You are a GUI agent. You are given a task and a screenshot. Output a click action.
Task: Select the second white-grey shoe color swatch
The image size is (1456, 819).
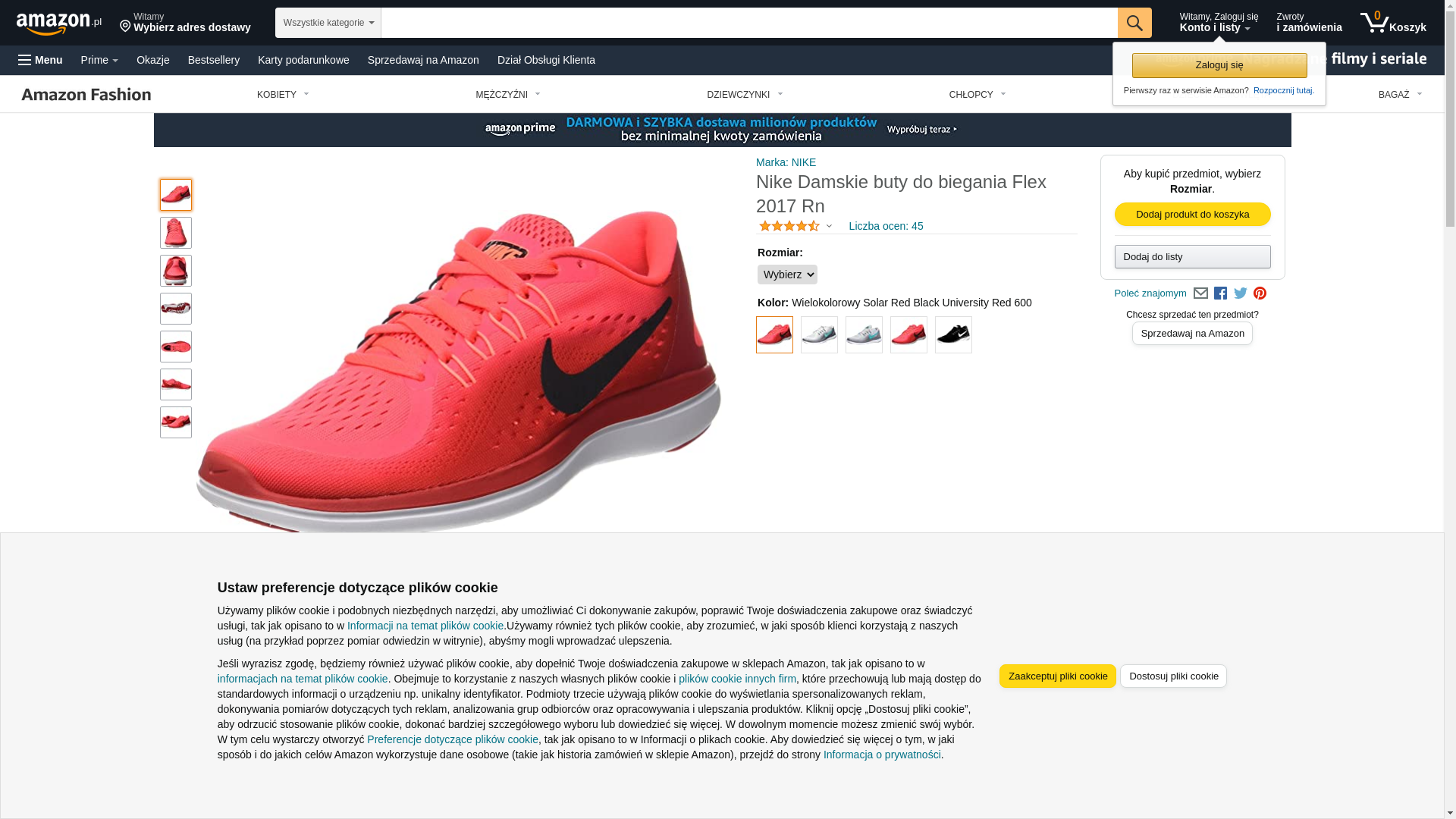coord(864,335)
